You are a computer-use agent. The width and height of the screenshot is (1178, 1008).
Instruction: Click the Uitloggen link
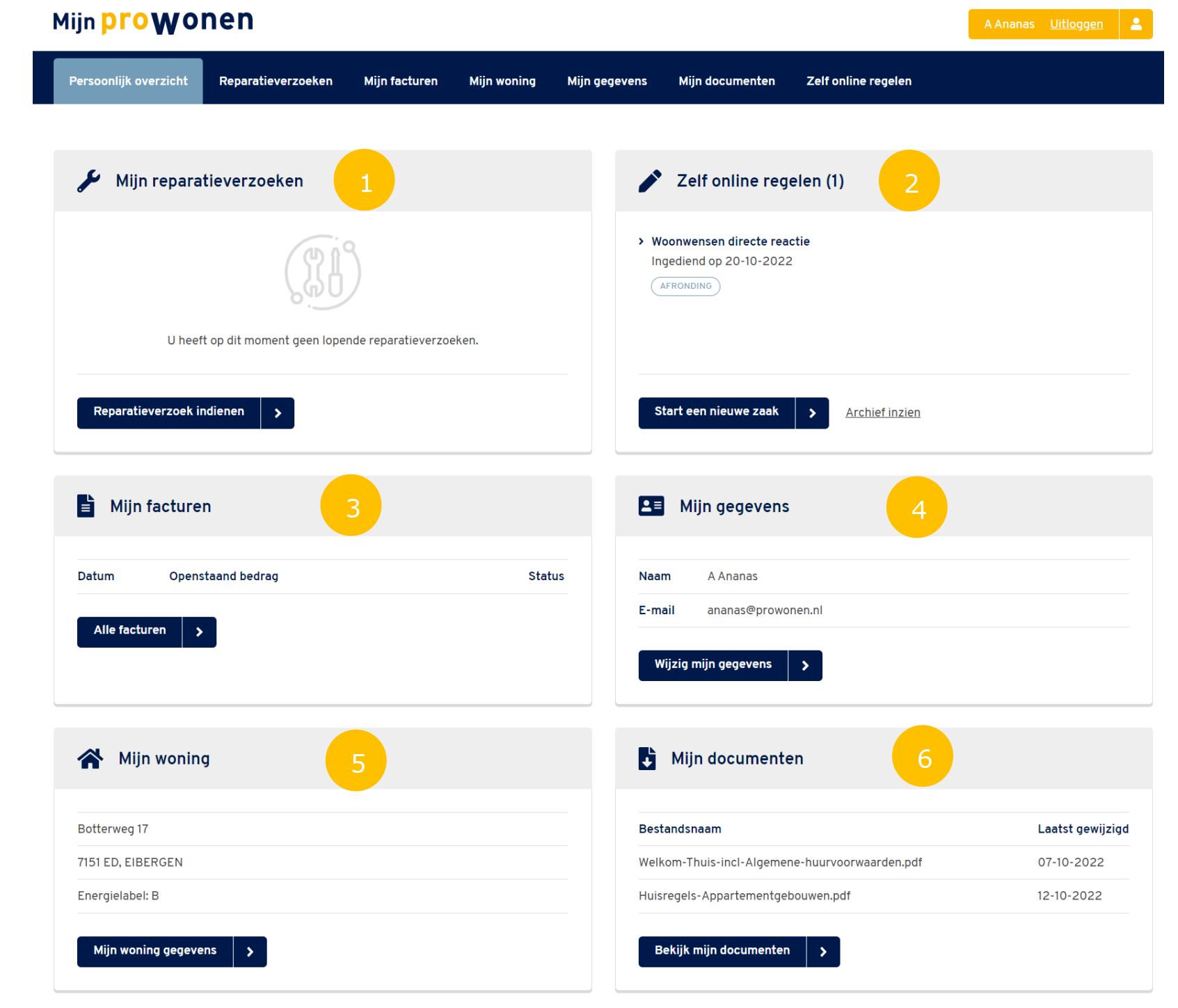coord(1076,24)
